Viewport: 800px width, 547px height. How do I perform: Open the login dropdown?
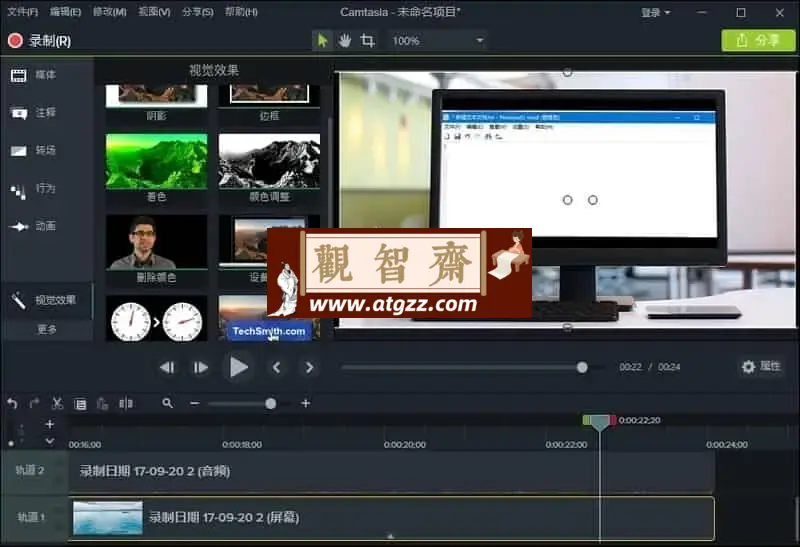tap(656, 13)
